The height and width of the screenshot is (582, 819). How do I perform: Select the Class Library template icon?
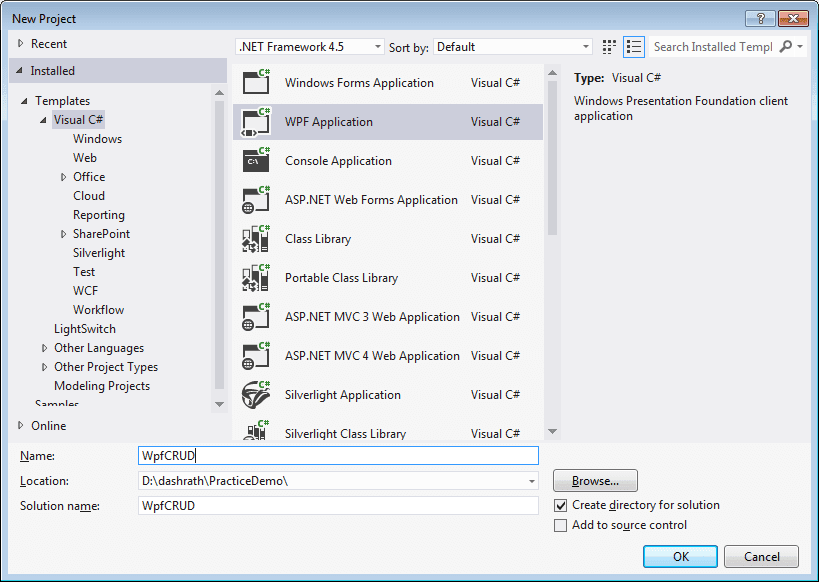256,238
